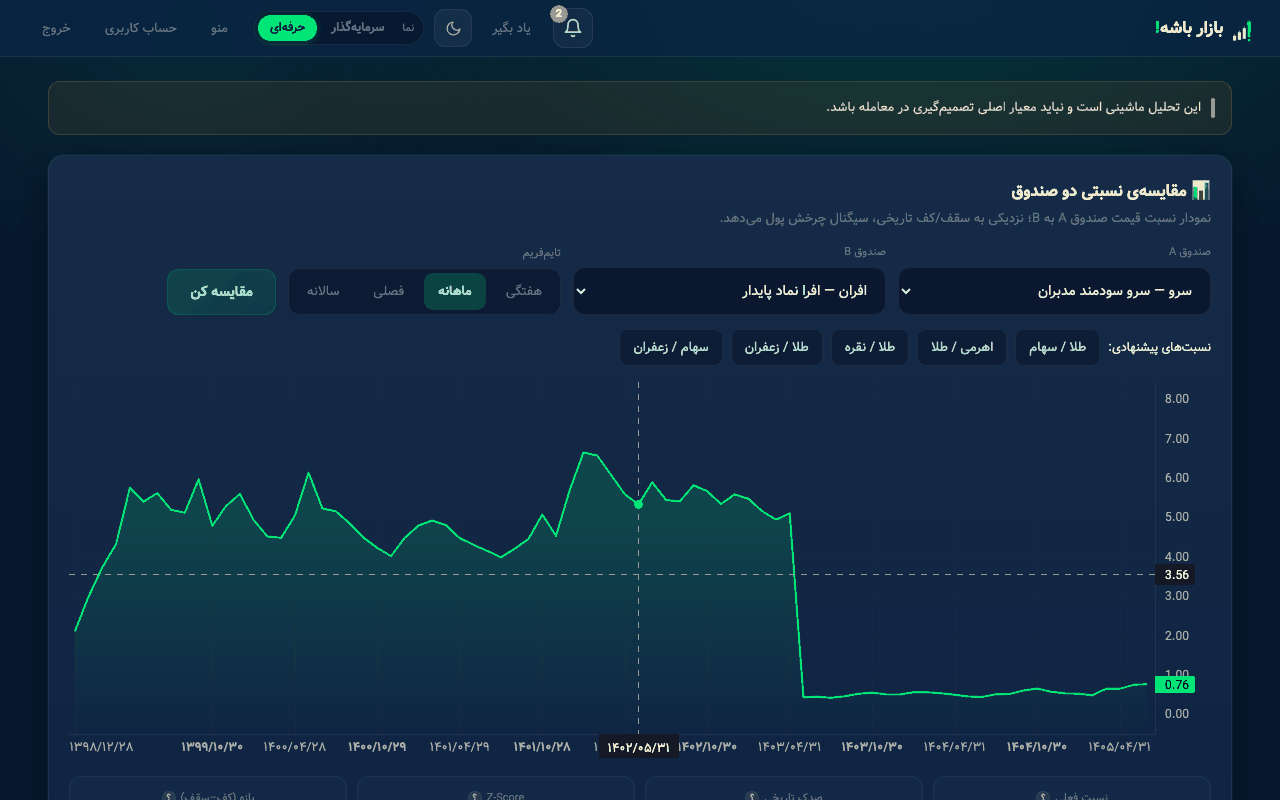Image resolution: width=1280 pixels, height=800 pixels.
Task: Open the notifications bell
Action: point(573,28)
